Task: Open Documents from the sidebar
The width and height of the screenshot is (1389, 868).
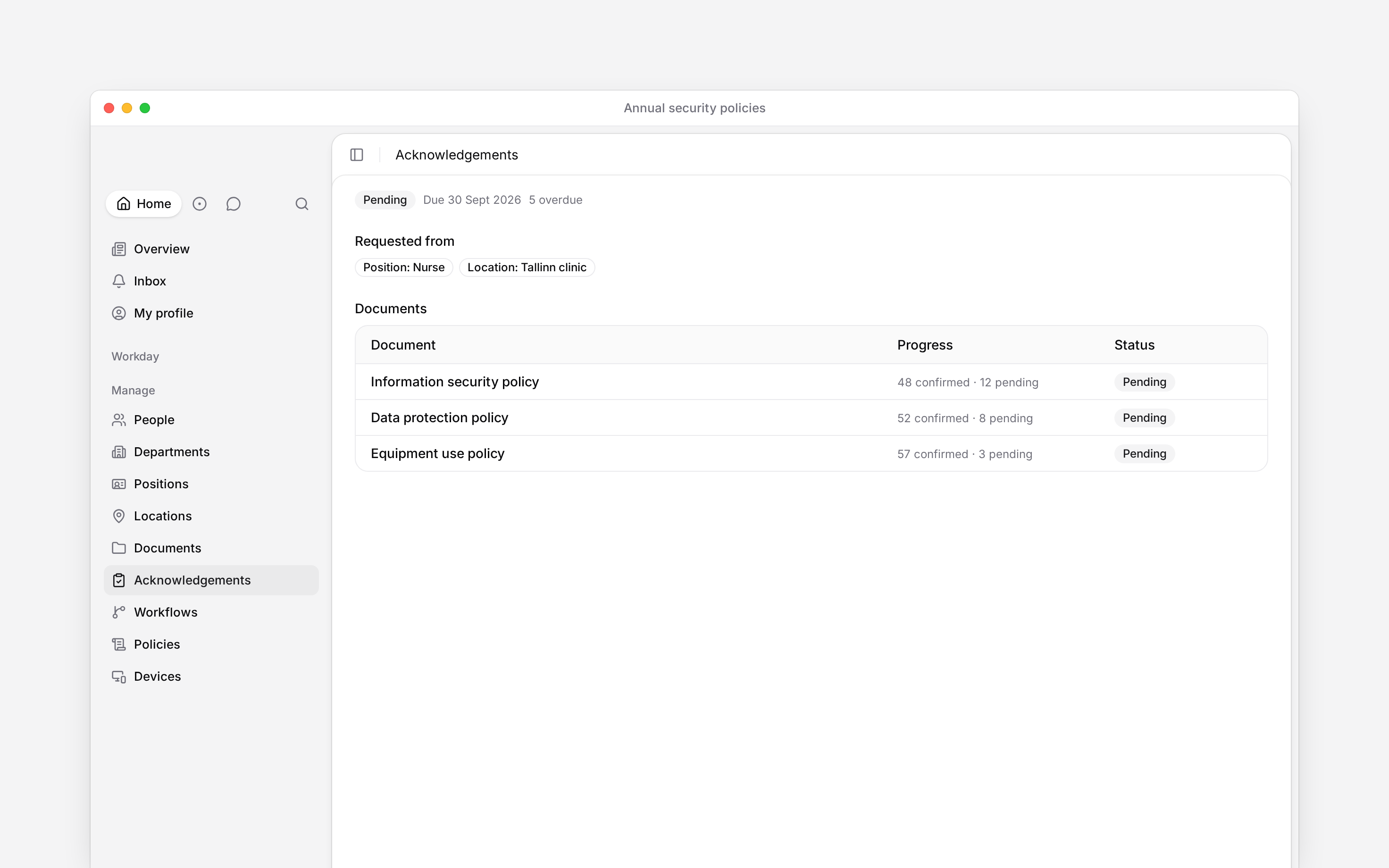Action: [211, 548]
